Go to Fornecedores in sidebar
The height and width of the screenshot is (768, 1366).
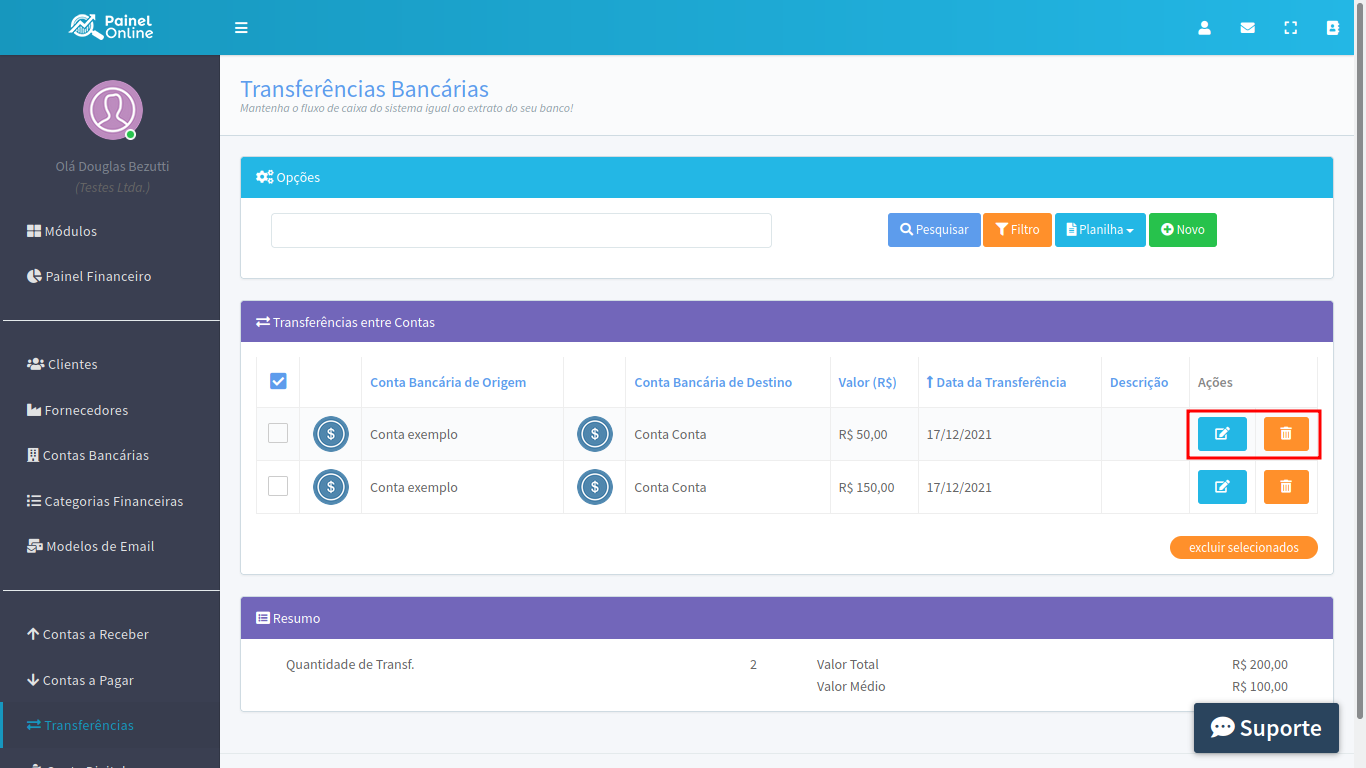77,410
